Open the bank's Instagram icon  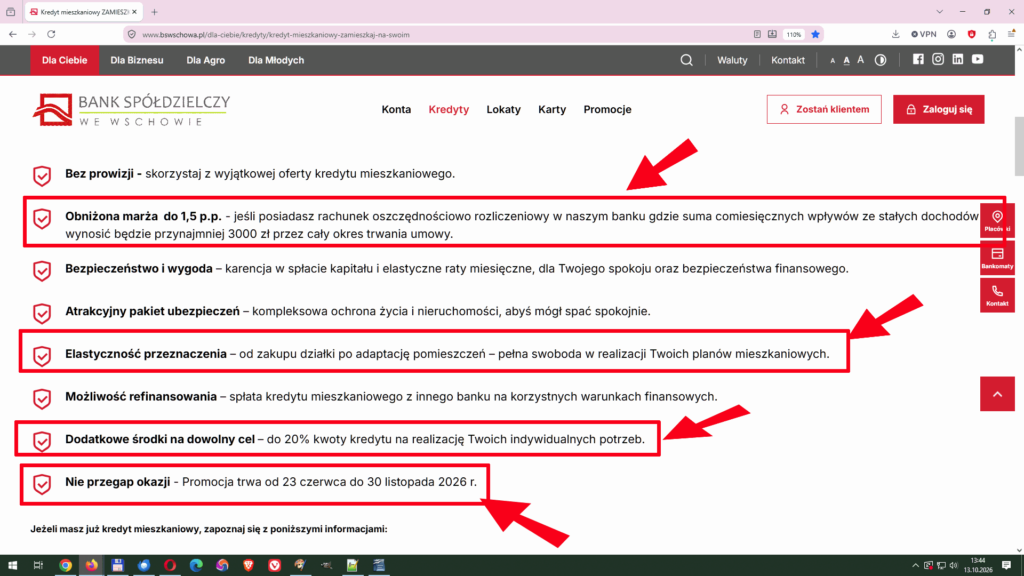point(938,59)
